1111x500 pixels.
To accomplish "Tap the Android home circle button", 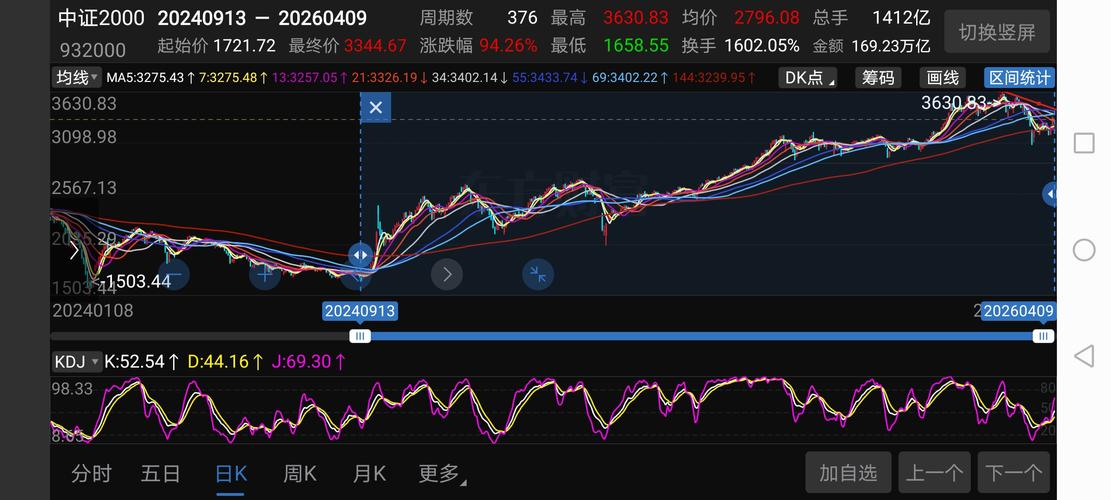I will coord(1084,250).
